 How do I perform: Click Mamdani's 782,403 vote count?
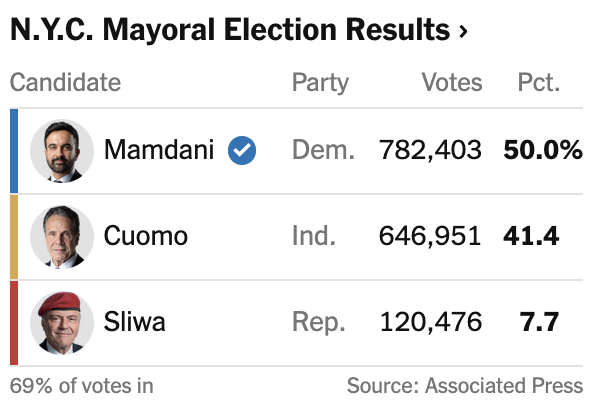tap(431, 151)
